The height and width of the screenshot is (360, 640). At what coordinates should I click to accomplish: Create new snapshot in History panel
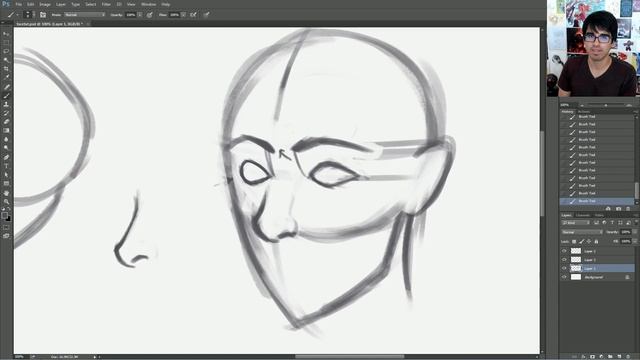pyautogui.click(x=618, y=209)
